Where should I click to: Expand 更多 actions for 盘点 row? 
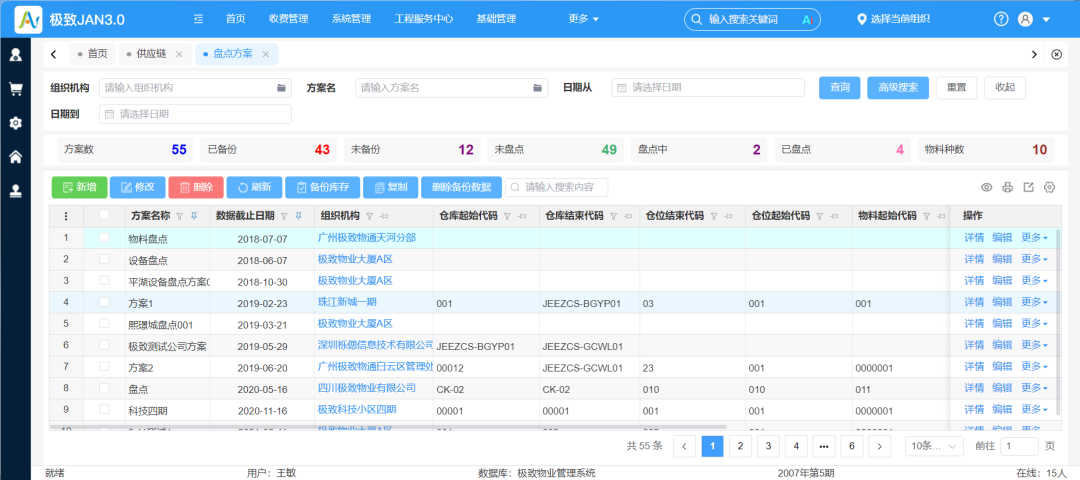coord(1035,388)
